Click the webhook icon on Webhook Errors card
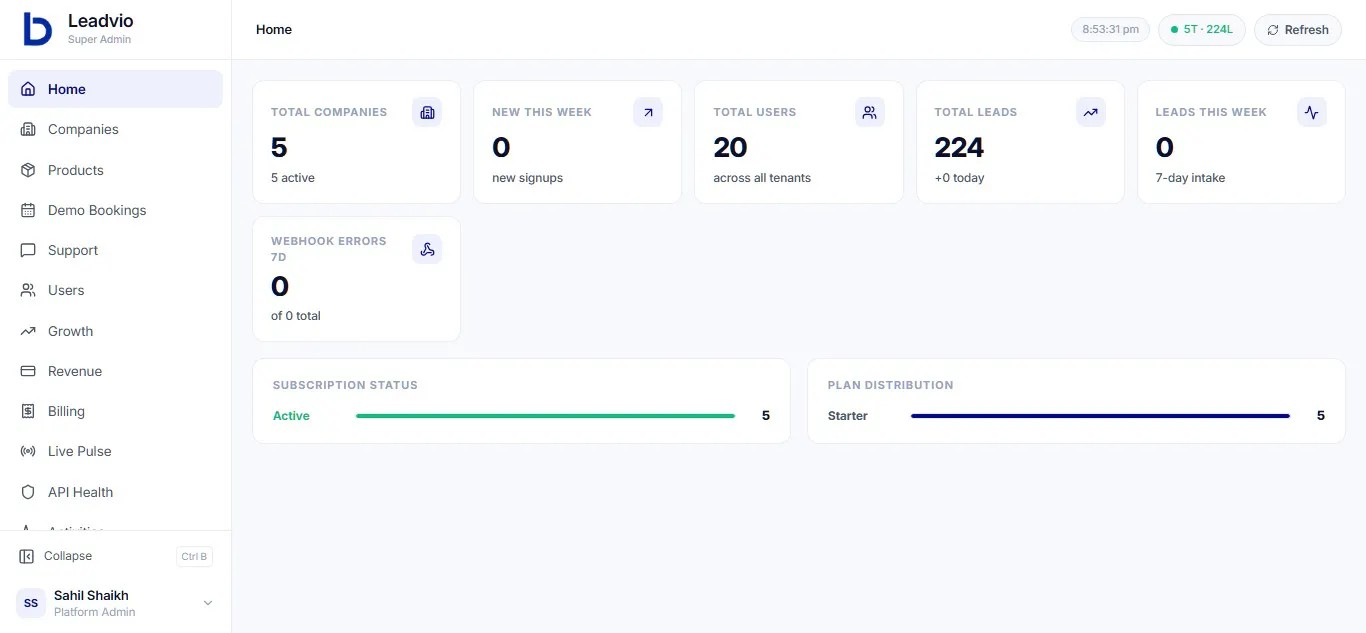Image resolution: width=1366 pixels, height=633 pixels. pyautogui.click(x=427, y=249)
